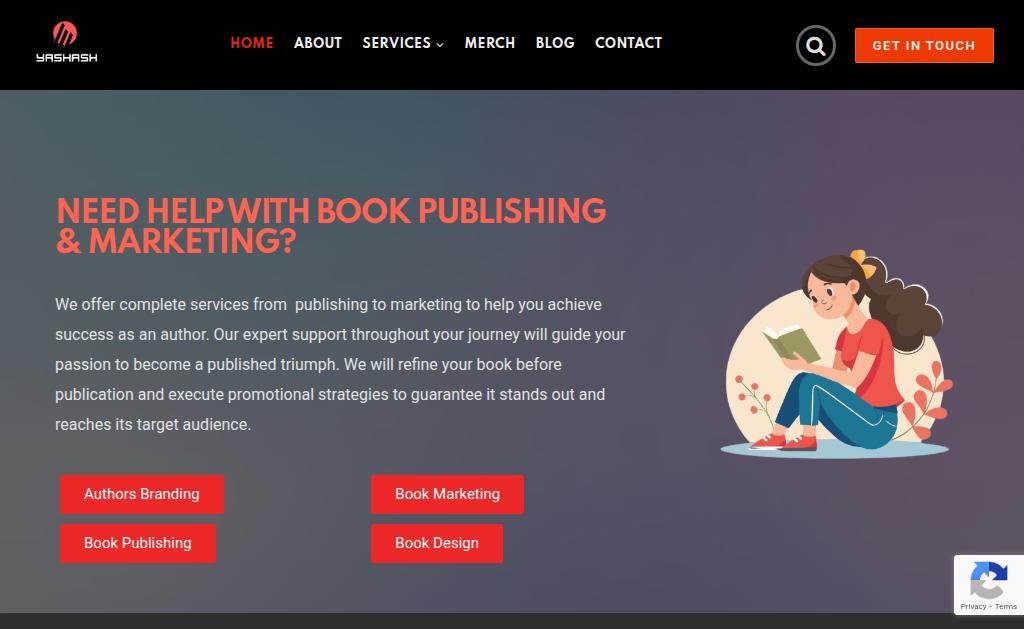Screen dimensions: 1024x629
Task: Open the Book Publishing button
Action: pyautogui.click(x=138, y=543)
